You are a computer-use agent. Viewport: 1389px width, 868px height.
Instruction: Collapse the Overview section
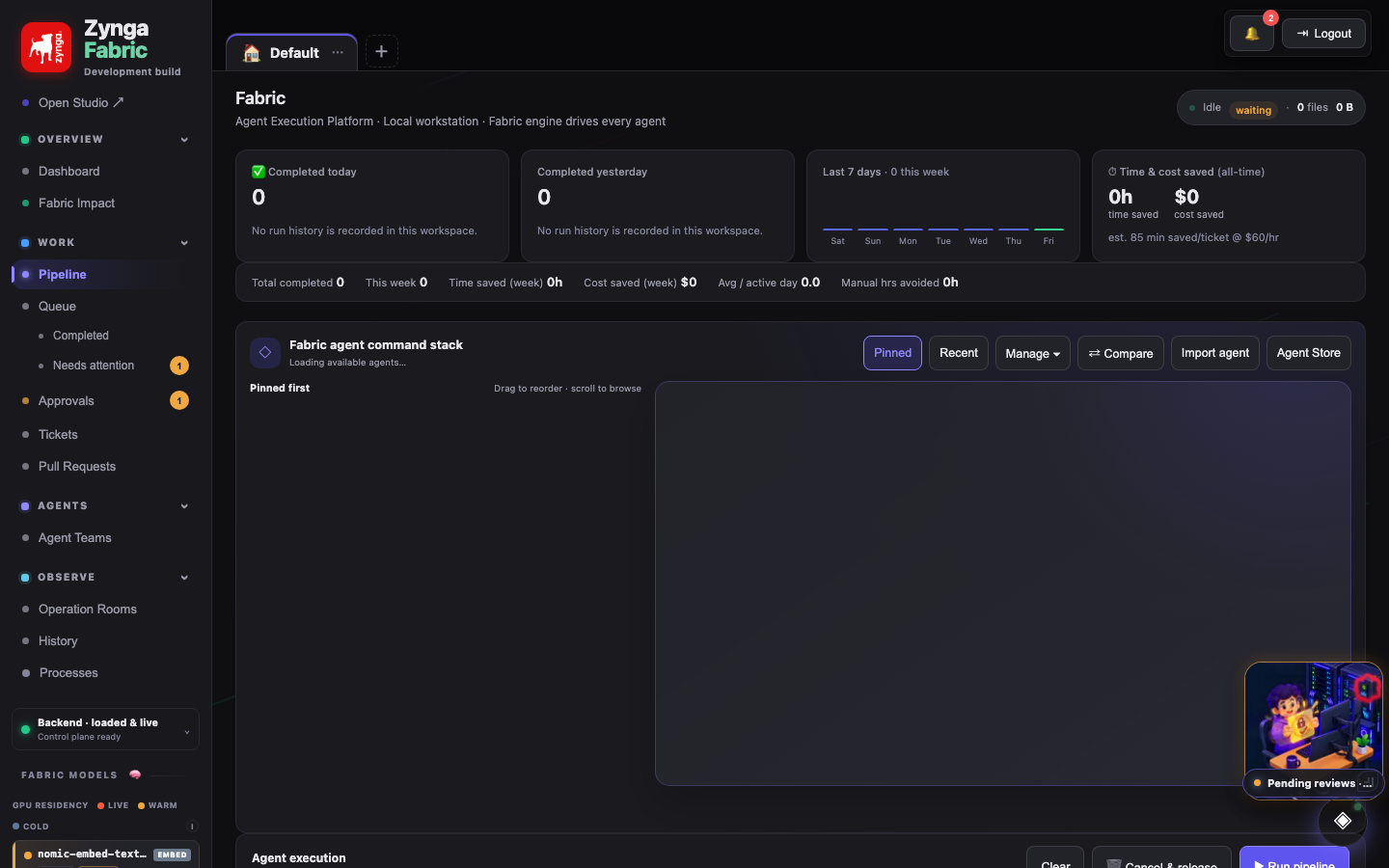[x=184, y=140]
